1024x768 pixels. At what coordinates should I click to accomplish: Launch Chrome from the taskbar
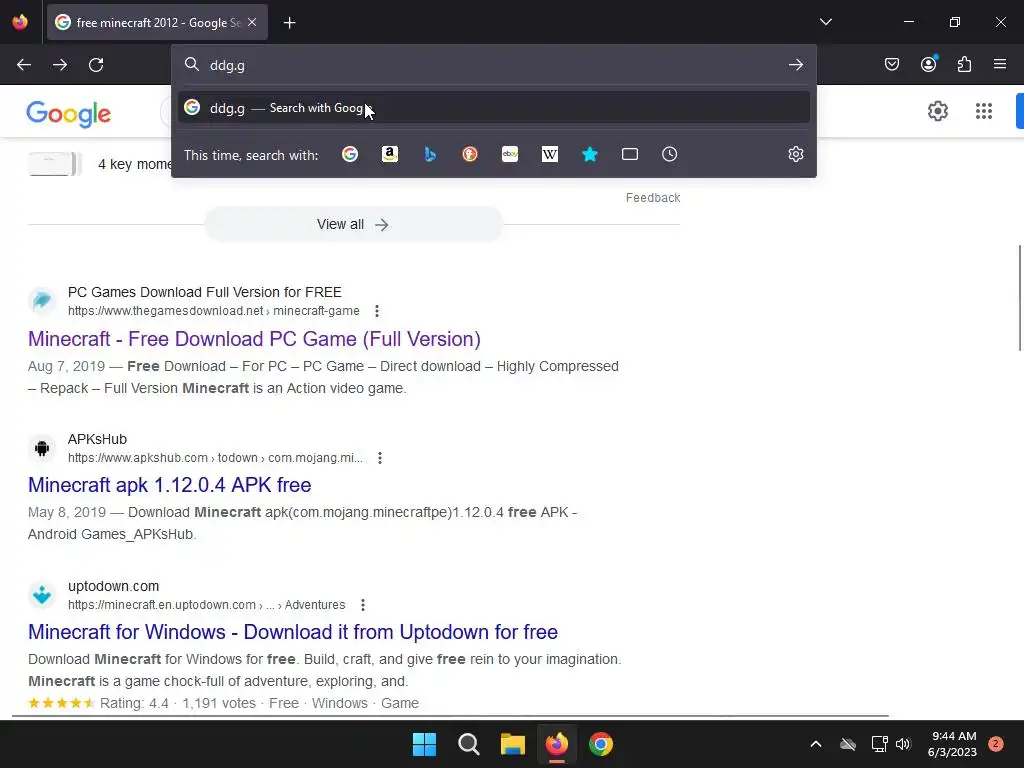(601, 744)
